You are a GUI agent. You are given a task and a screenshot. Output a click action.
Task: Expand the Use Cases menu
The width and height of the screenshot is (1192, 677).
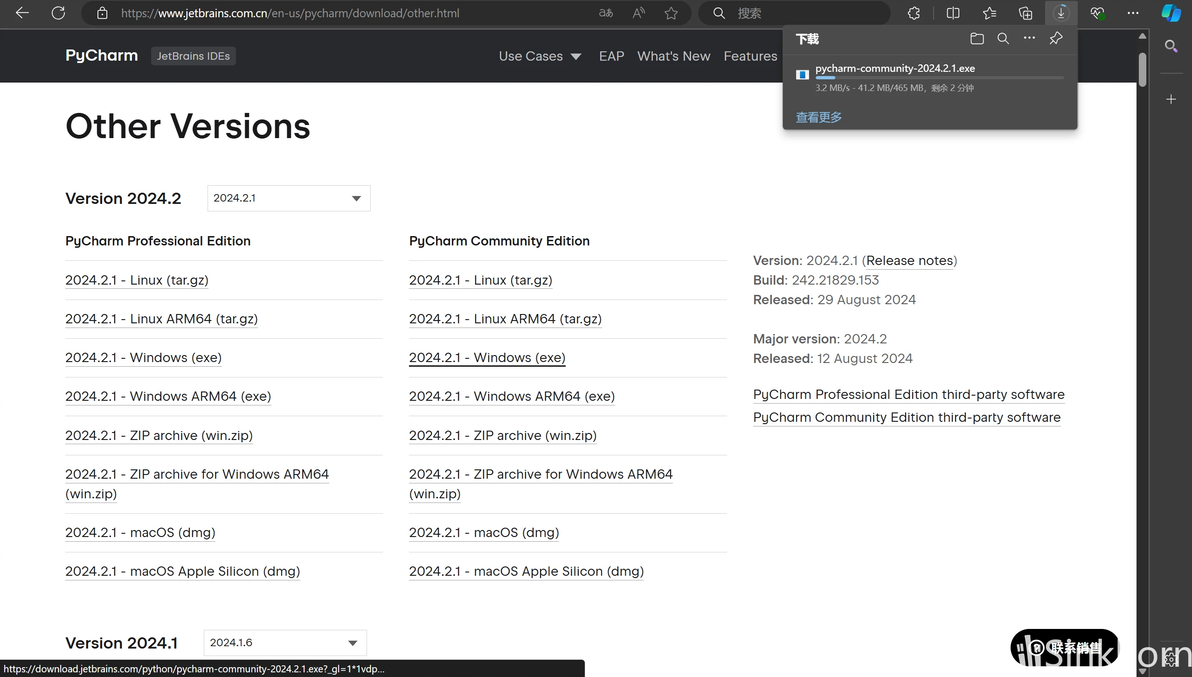[540, 56]
